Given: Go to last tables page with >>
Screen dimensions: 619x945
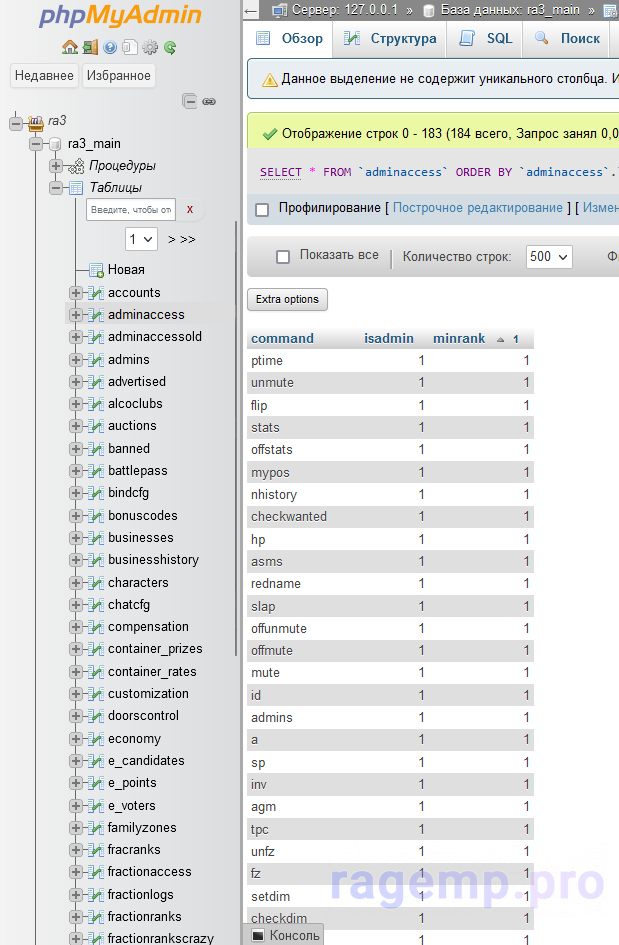Looking at the screenshot, I should point(188,240).
